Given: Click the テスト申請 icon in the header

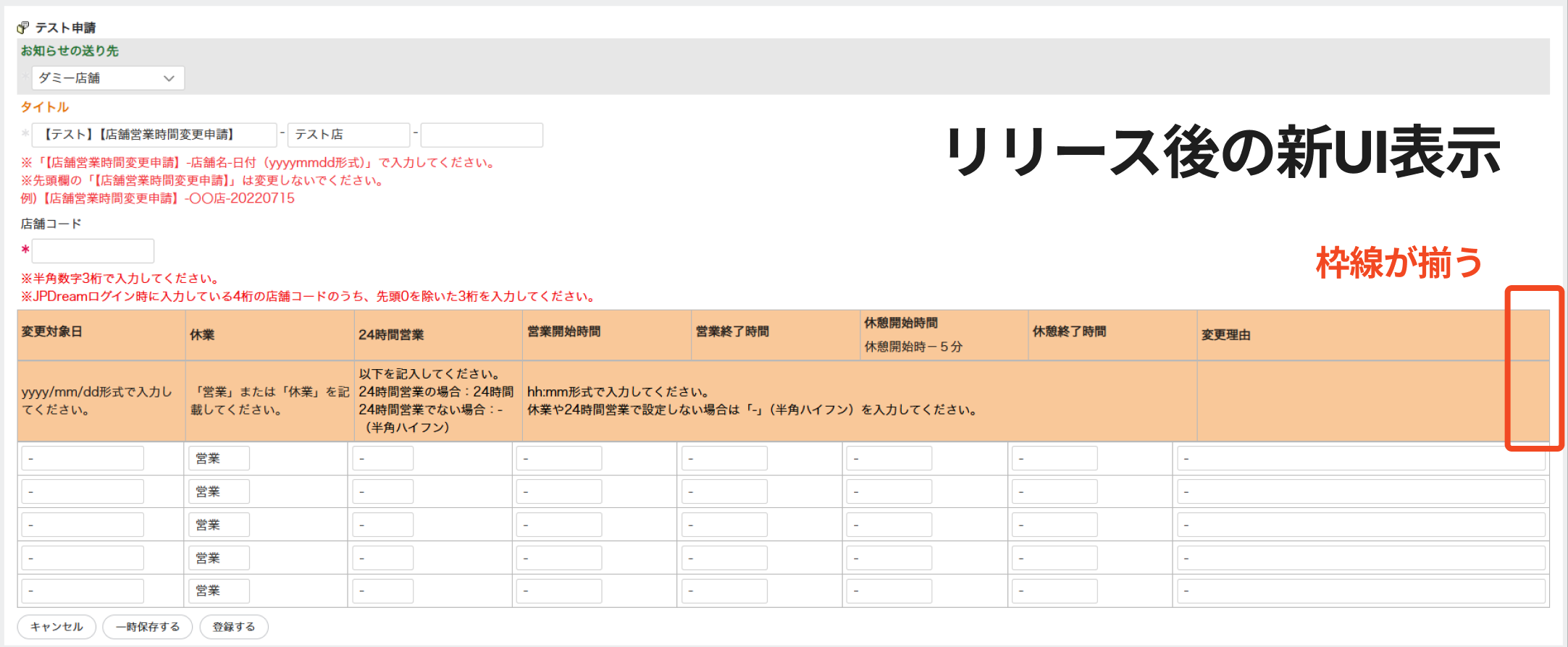Looking at the screenshot, I should (x=23, y=28).
